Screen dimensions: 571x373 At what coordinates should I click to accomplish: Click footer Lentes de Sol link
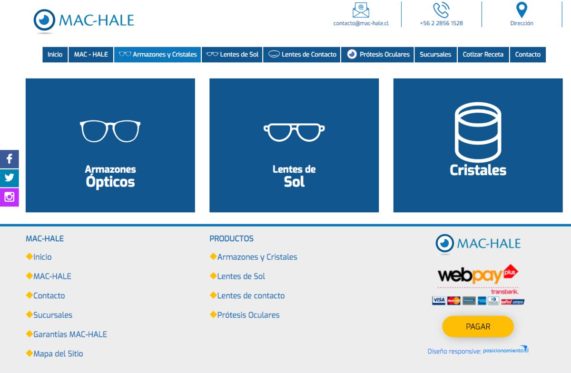click(241, 276)
